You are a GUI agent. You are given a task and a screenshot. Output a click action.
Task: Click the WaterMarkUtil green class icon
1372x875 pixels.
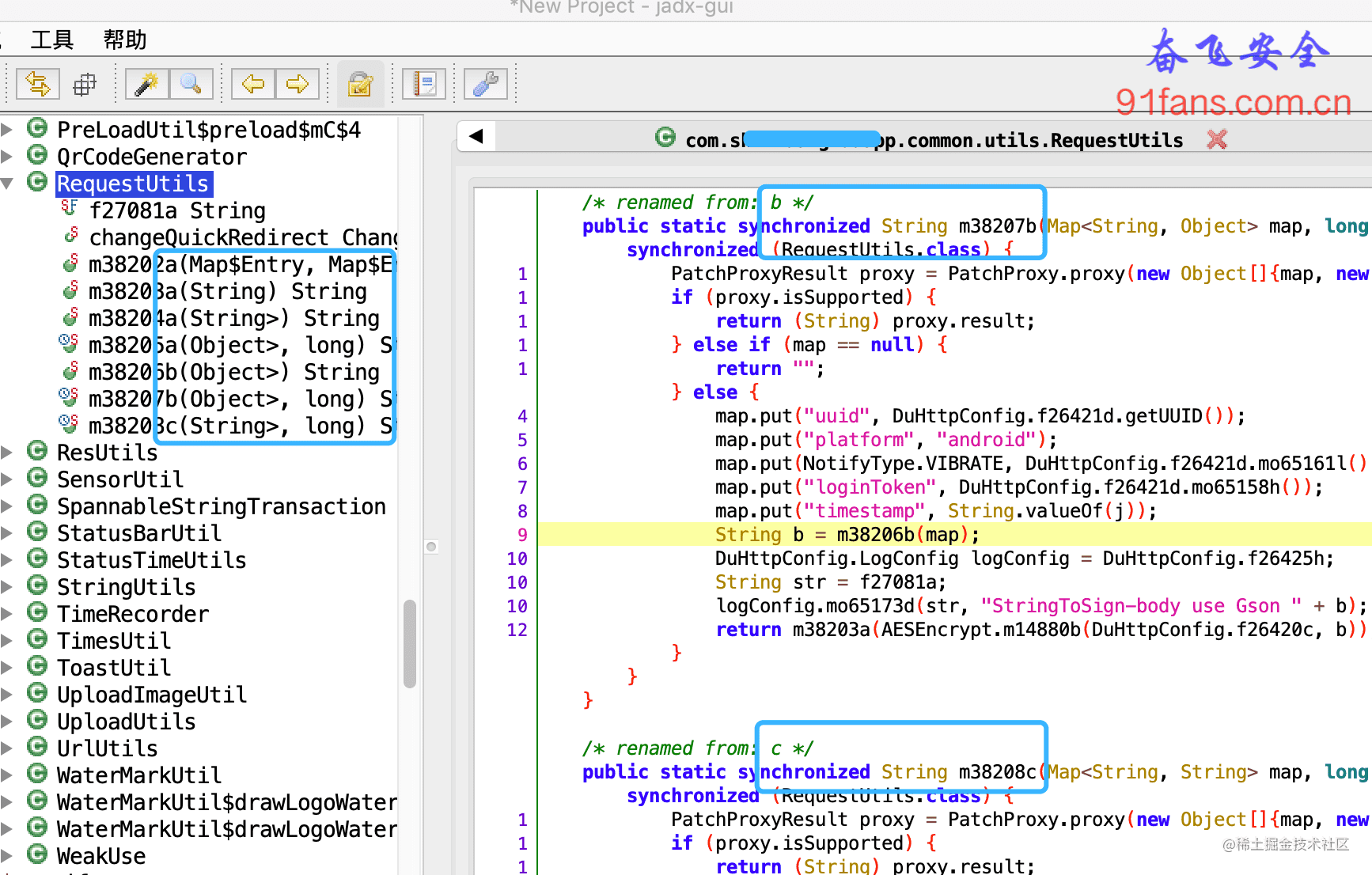point(37,774)
